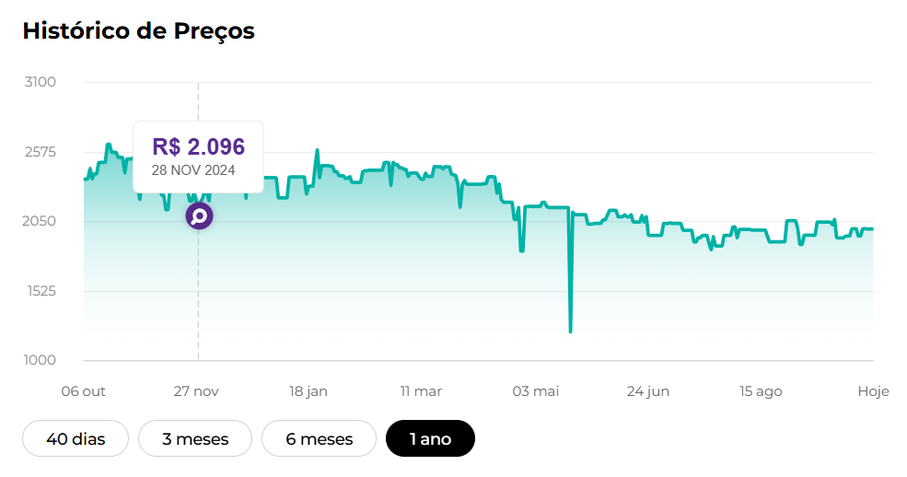Click the 11 mar axis label
The width and height of the screenshot is (907, 477).
(x=420, y=391)
